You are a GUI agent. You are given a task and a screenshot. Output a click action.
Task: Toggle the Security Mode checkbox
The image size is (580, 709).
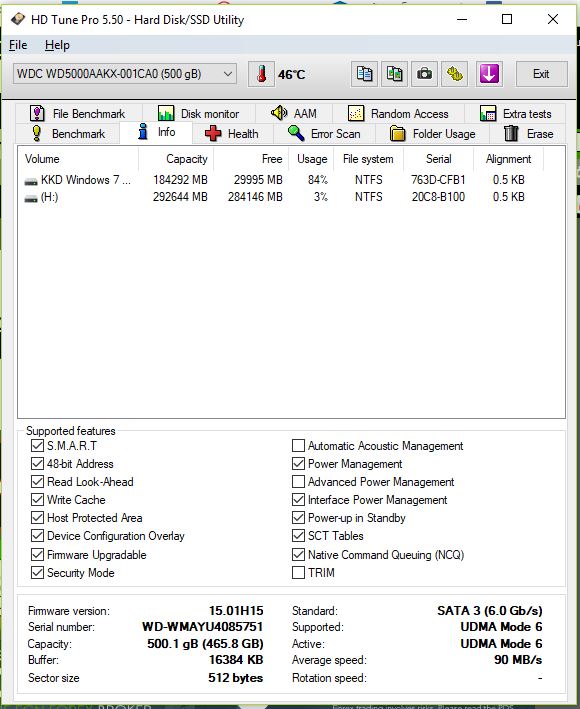[x=37, y=573]
